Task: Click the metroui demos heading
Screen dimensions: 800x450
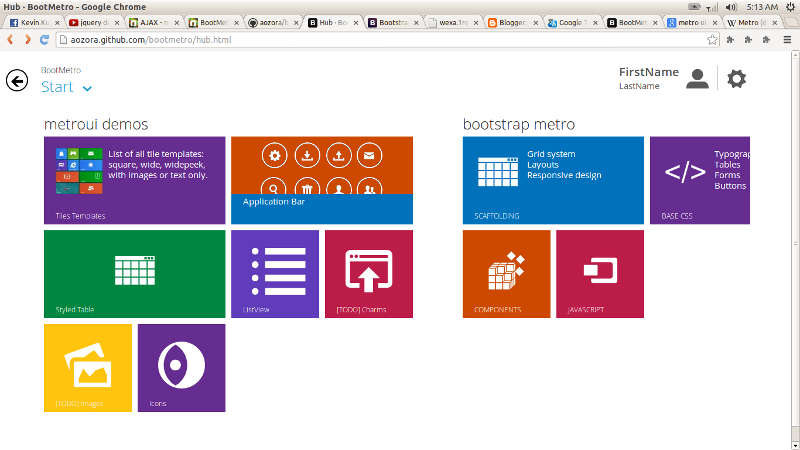Action: tap(96, 124)
